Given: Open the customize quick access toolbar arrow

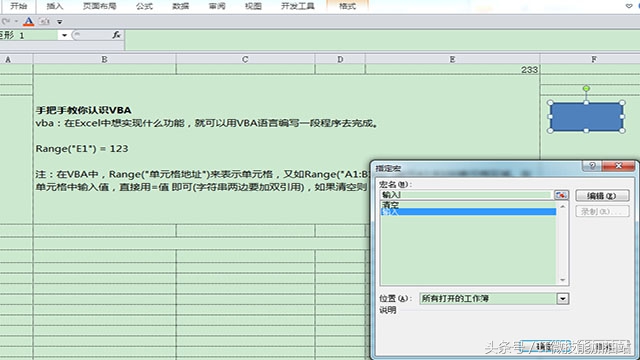Looking at the screenshot, I should 60,22.
